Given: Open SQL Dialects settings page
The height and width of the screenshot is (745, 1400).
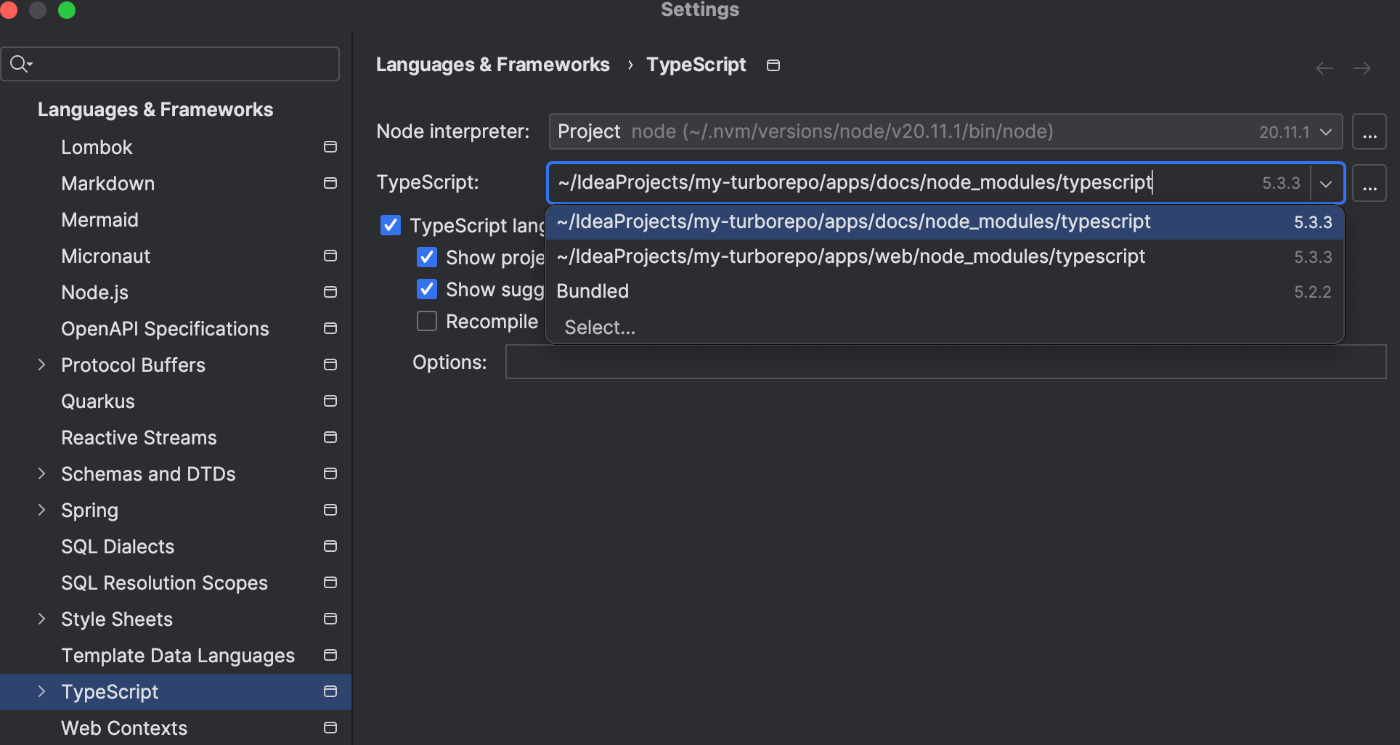Looking at the screenshot, I should tap(118, 546).
